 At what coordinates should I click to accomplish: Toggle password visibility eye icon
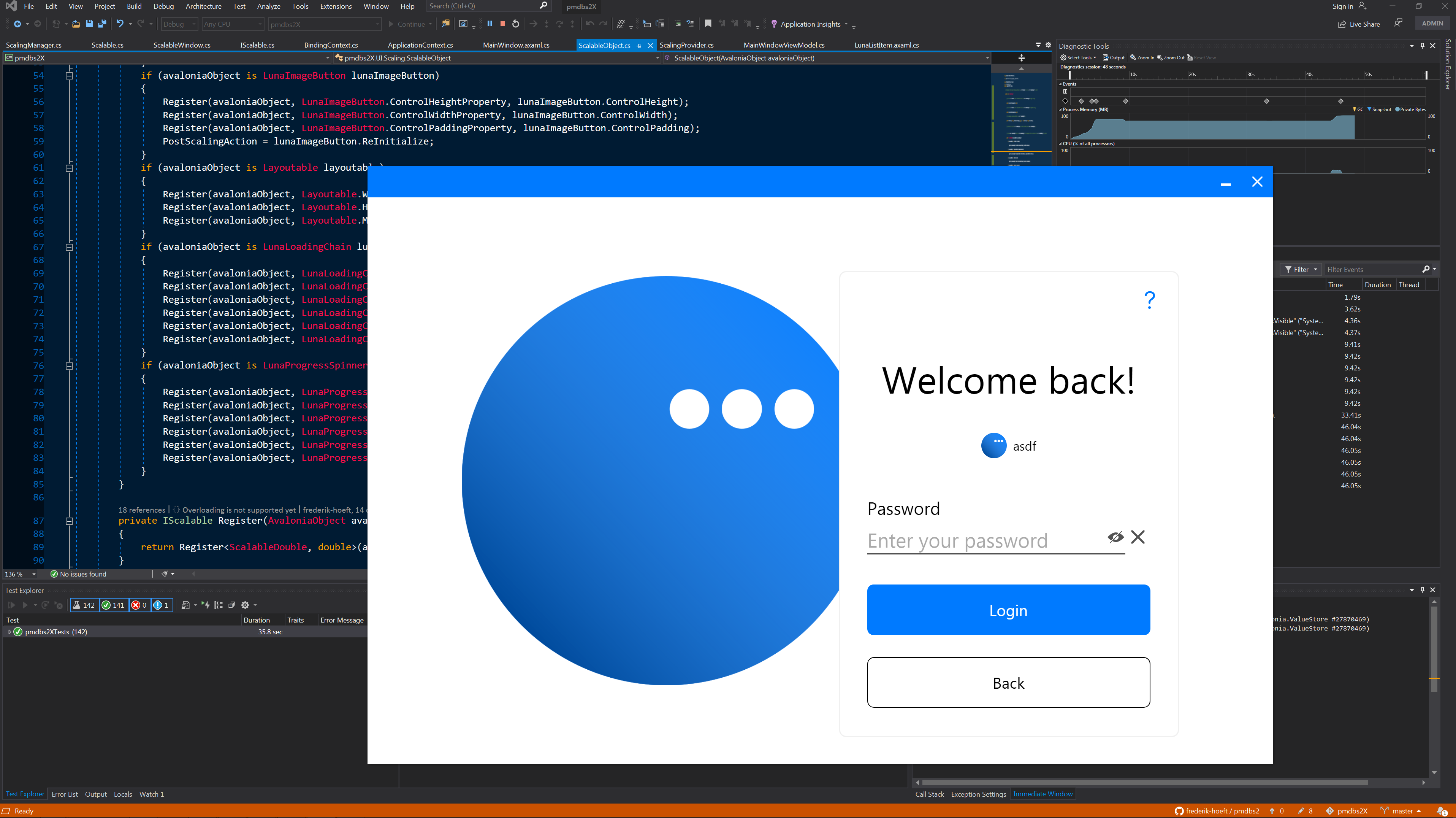pyautogui.click(x=1115, y=537)
